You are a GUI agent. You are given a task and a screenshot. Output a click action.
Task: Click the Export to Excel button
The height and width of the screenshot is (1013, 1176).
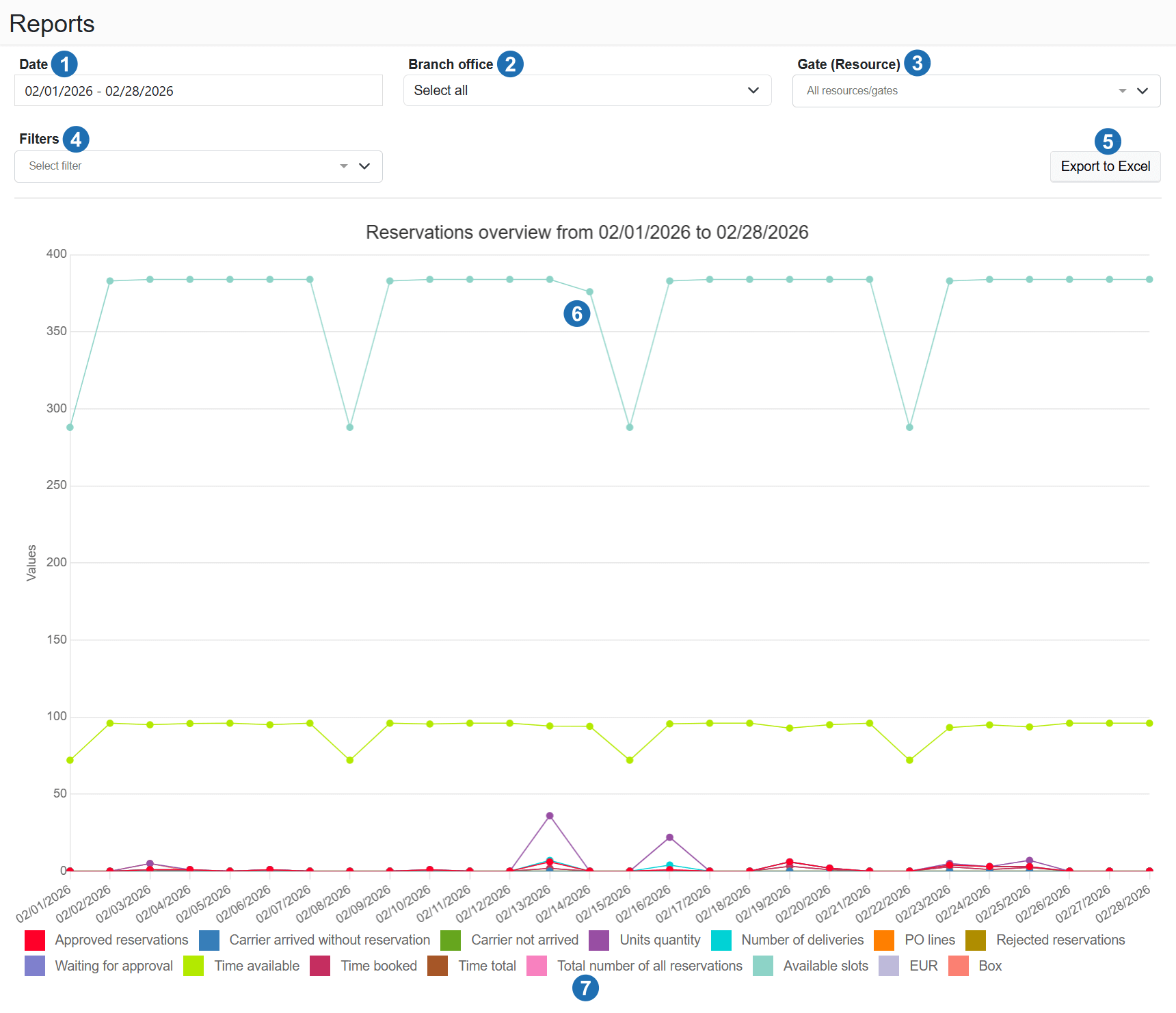[x=1105, y=166]
